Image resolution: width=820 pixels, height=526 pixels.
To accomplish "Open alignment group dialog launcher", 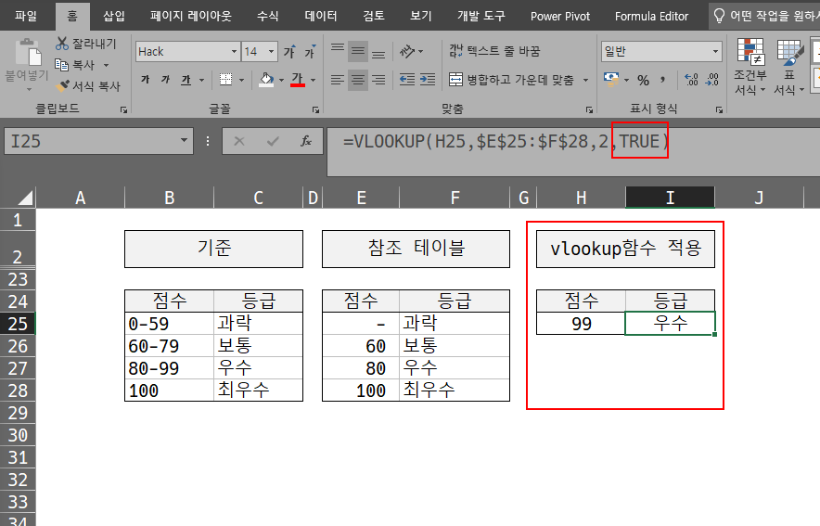I will 589,110.
